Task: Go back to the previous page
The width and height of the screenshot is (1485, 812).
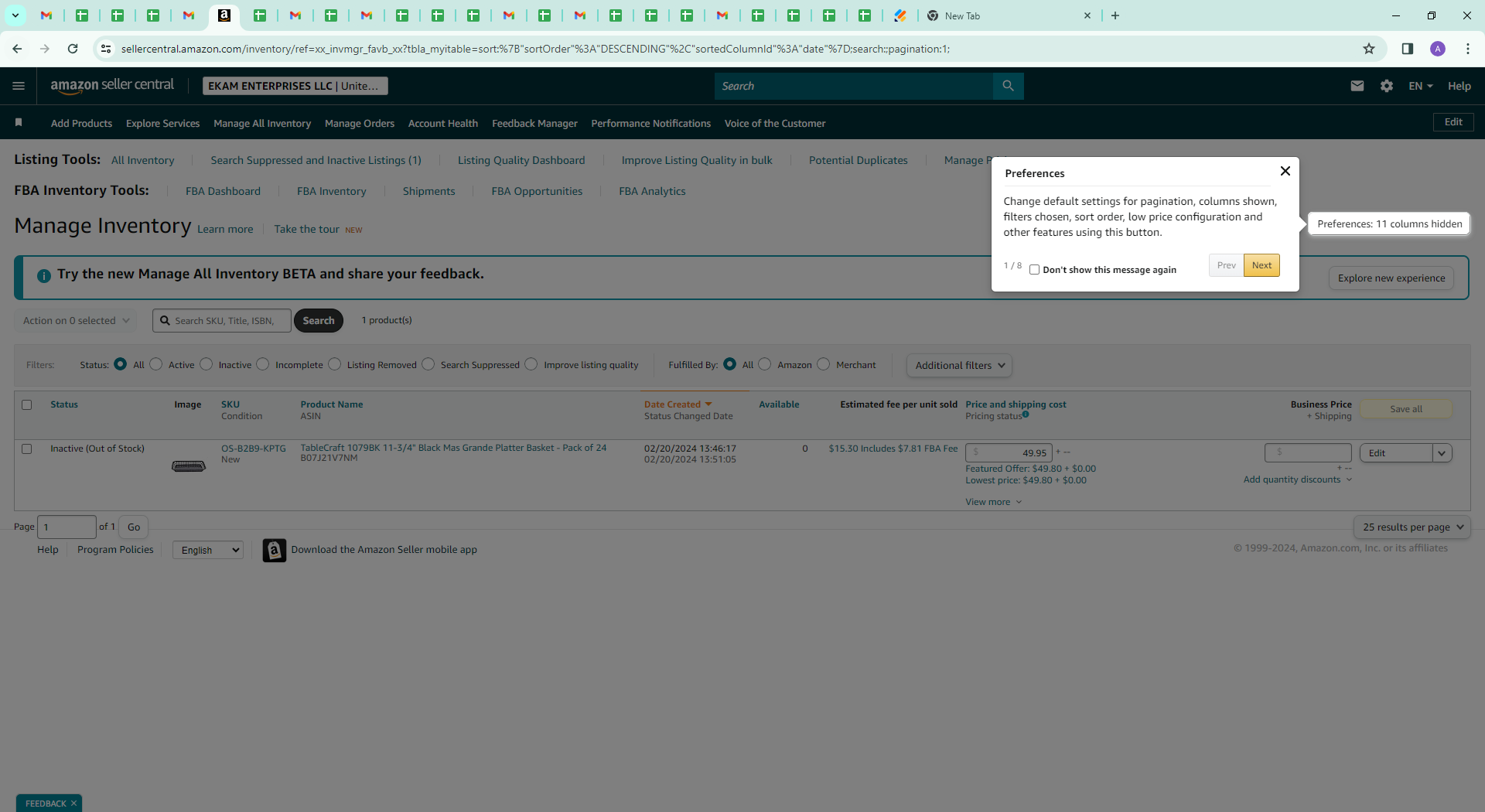Action: coord(17,49)
